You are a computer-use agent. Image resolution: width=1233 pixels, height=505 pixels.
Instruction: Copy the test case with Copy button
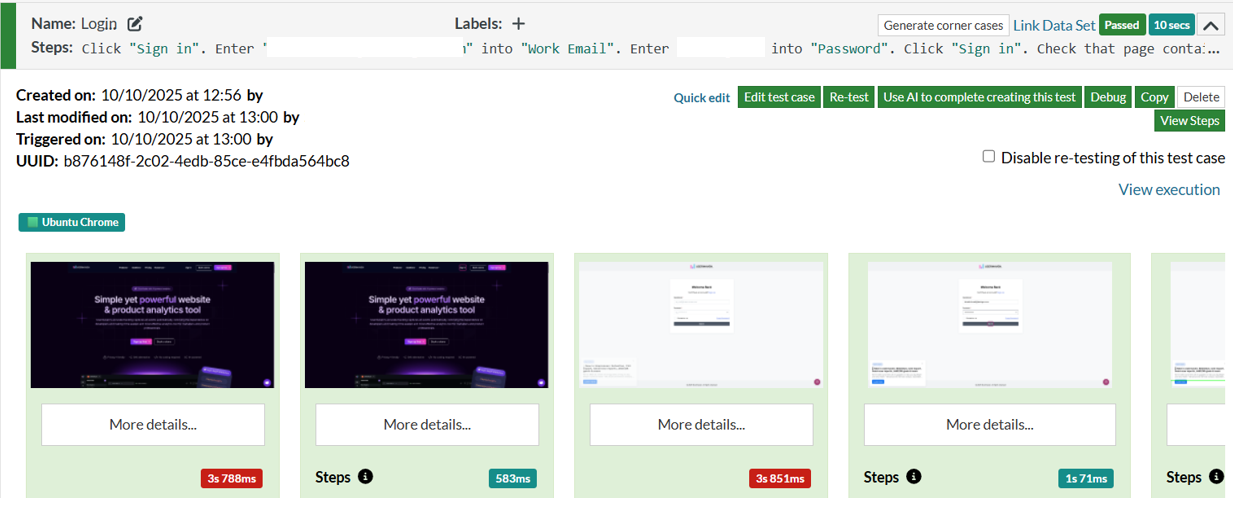pyautogui.click(x=1154, y=97)
